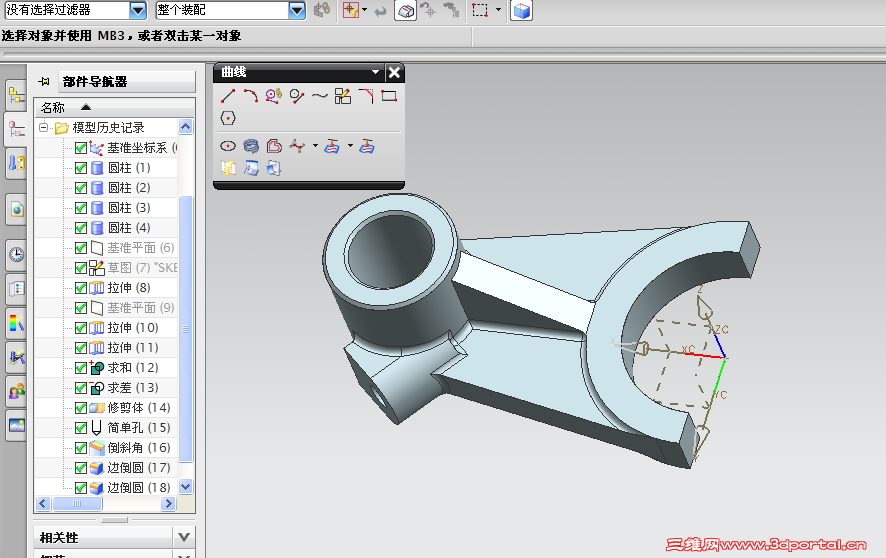Viewport: 886px width, 558px height.
Task: Open the 没有选择过滤器 selection filter dropdown
Action: click(x=138, y=10)
